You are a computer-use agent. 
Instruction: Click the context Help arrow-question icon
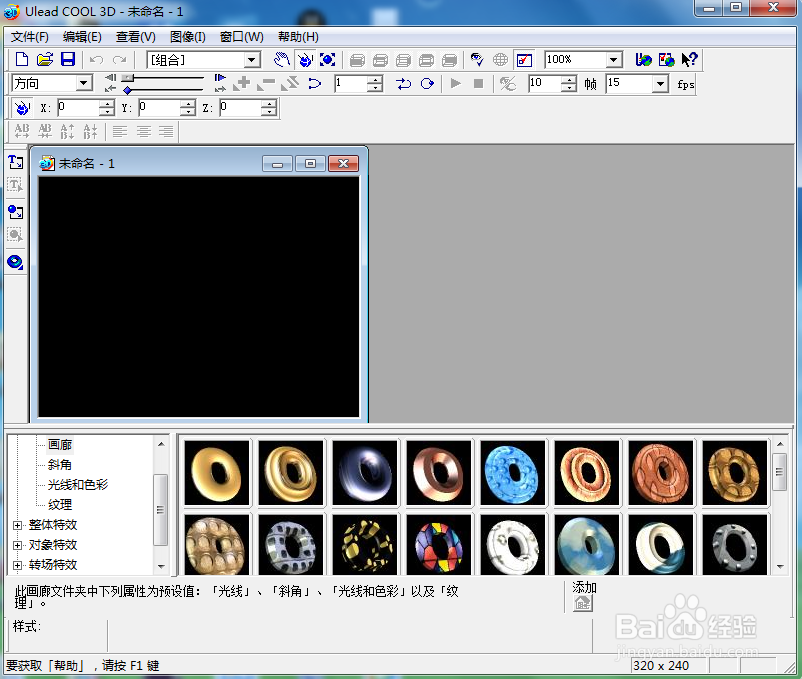(x=689, y=60)
